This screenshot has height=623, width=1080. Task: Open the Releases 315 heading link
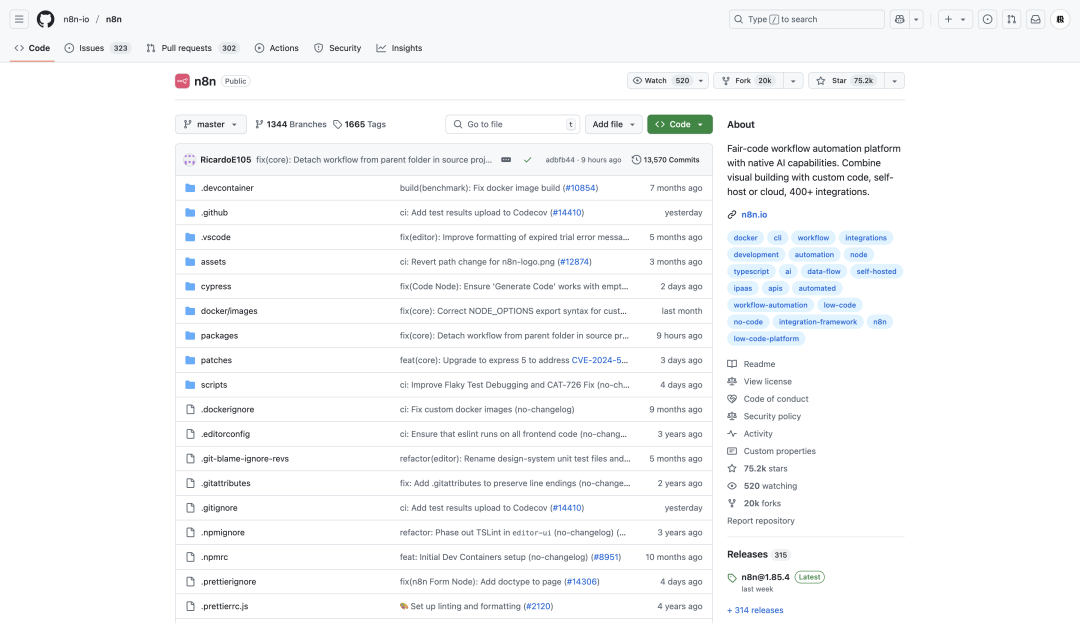click(x=758, y=554)
